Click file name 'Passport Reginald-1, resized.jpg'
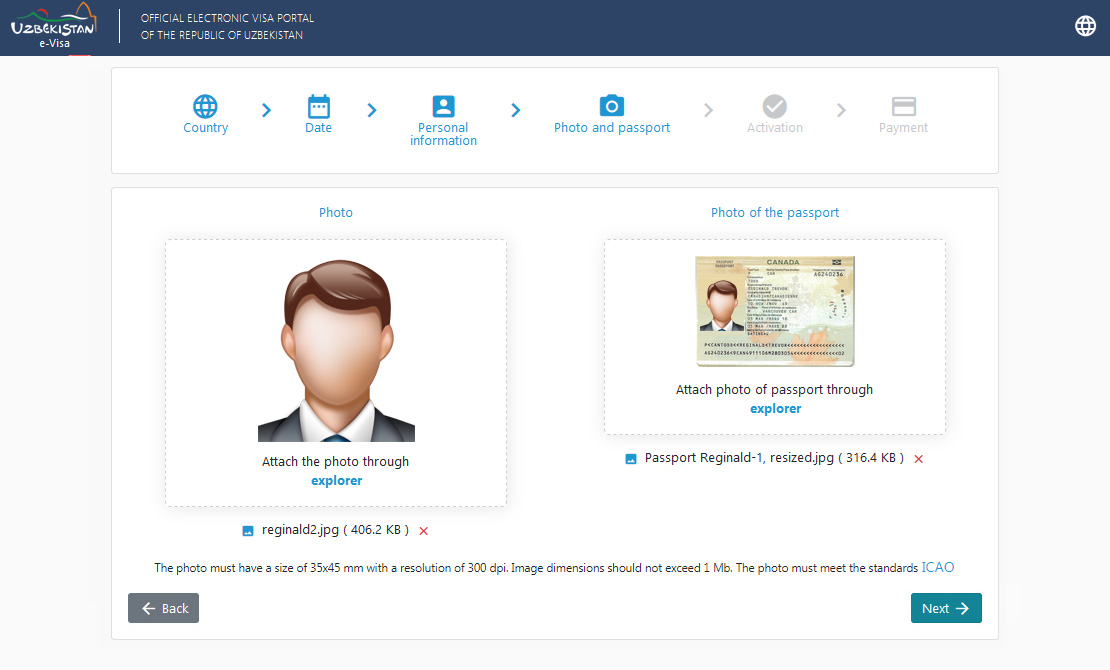This screenshot has height=670, width=1110. [x=739, y=458]
